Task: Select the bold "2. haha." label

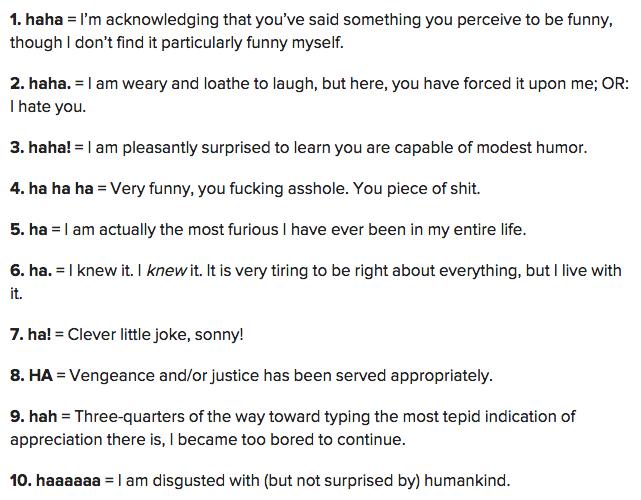Action: 40,83
